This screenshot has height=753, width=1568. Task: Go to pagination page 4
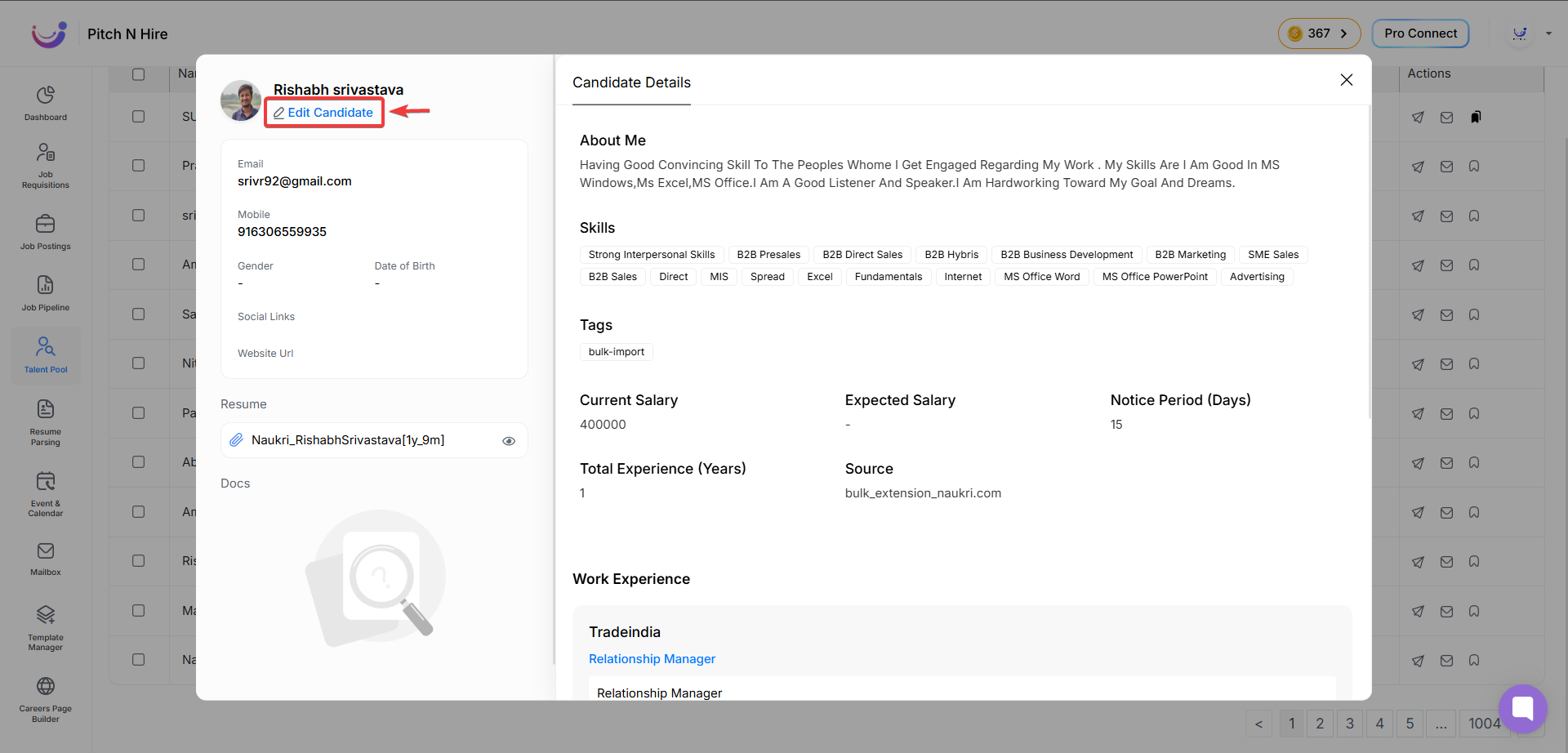1379,724
